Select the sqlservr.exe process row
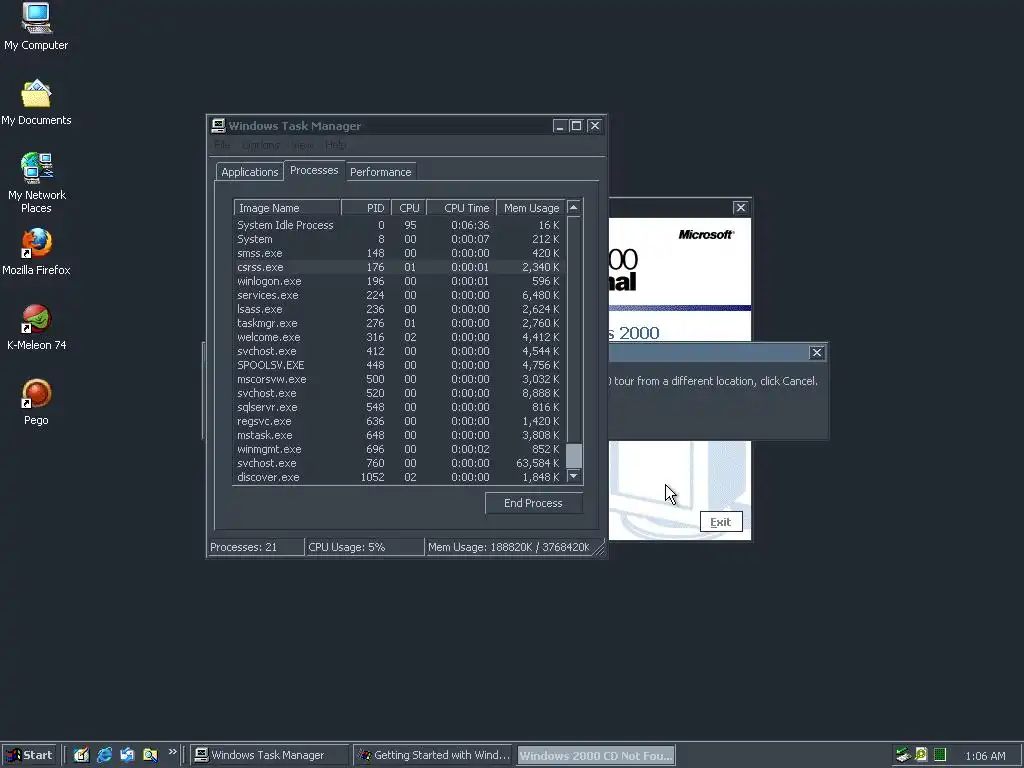 (399, 407)
